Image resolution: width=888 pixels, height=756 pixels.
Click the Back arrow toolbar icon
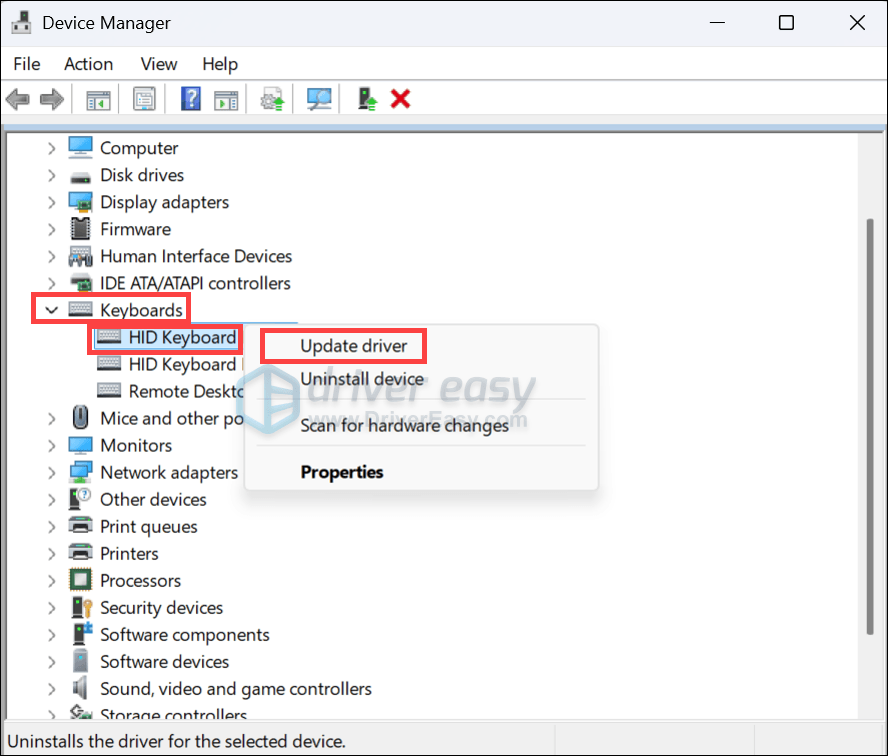click(18, 100)
